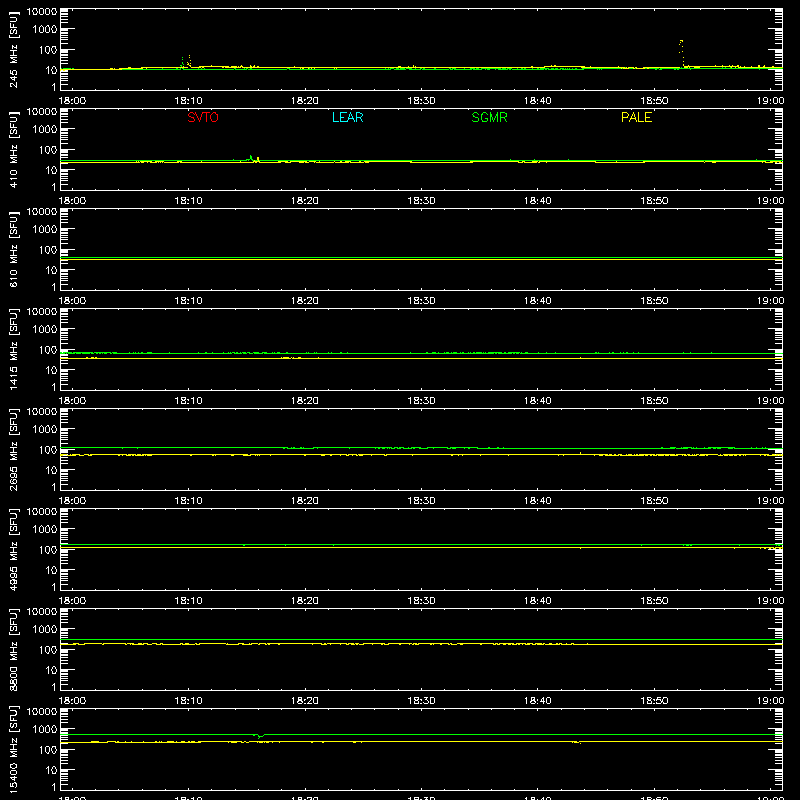The image size is (800, 800).
Task: Select the 8800 MHz [SFU] axis title
Action: point(14,649)
